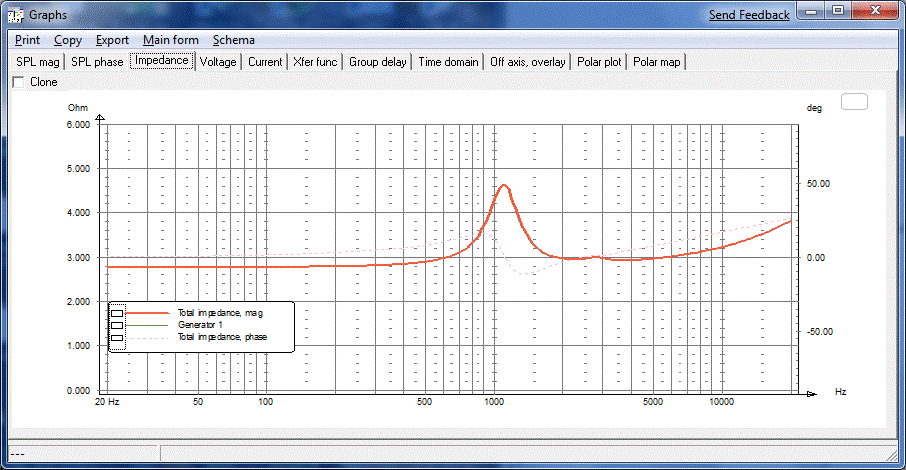Click the 1000 frequency axis label
The image size is (906, 470).
(494, 401)
